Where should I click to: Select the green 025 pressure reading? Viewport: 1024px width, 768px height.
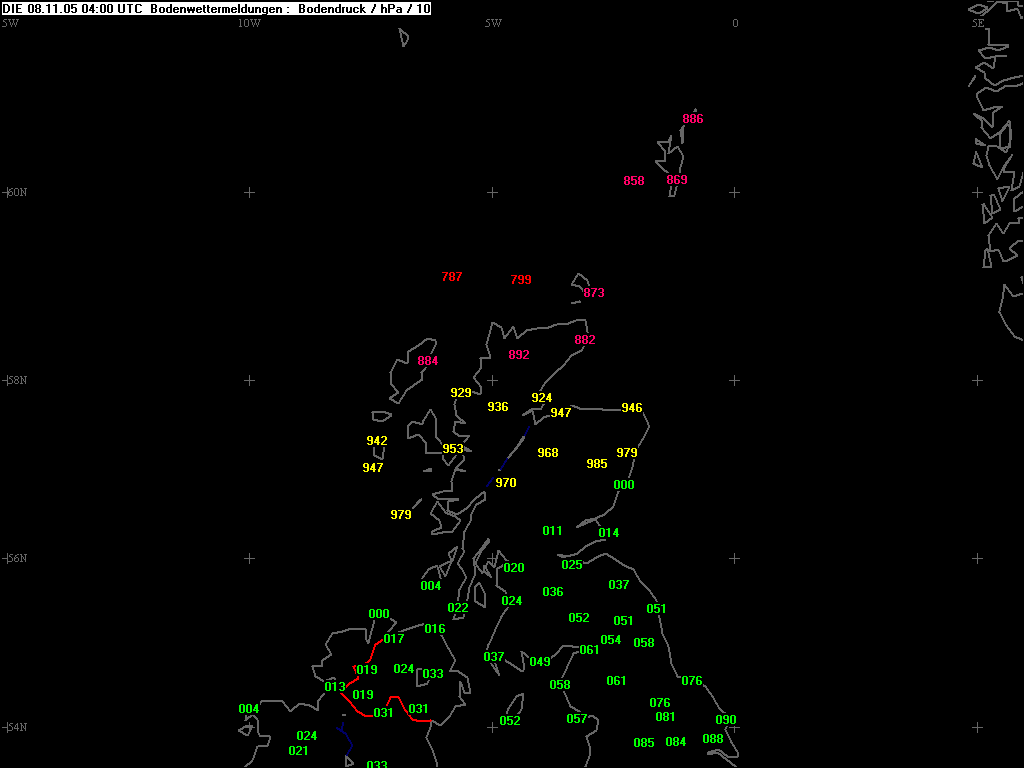click(x=572, y=565)
